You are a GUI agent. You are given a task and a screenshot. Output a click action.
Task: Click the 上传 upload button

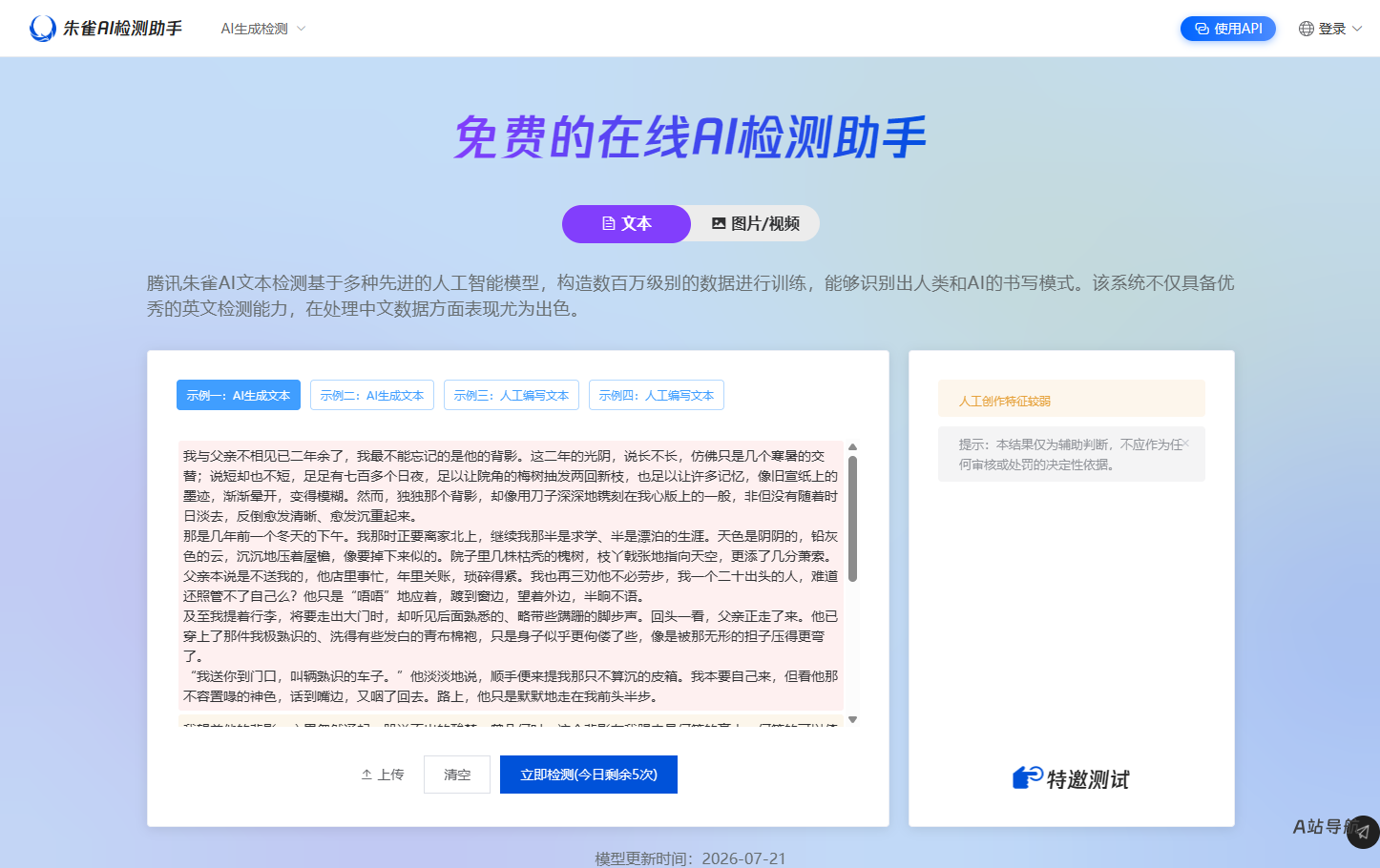pos(382,775)
